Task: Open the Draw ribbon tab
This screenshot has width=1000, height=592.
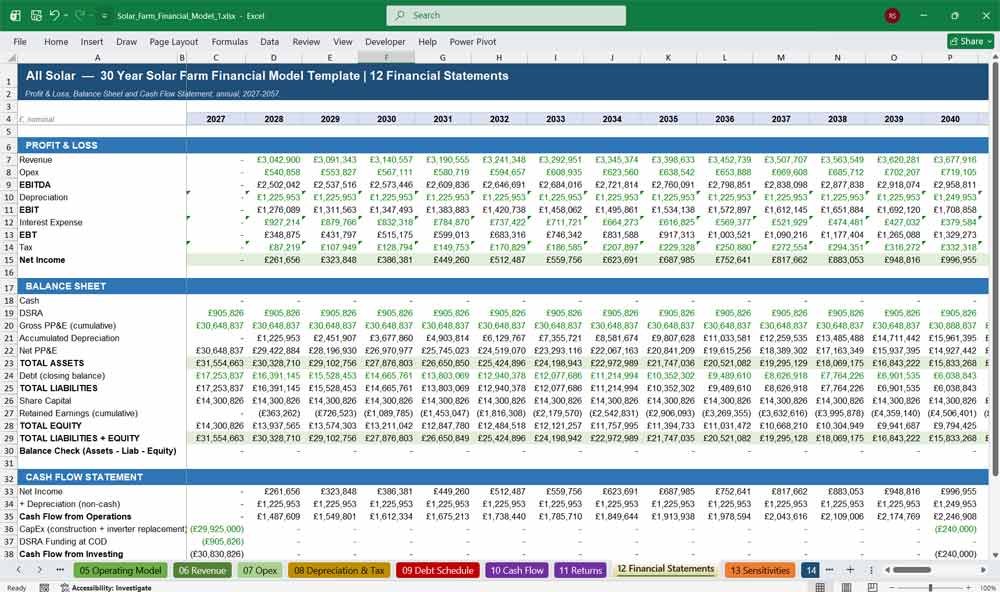Action: pyautogui.click(x=126, y=41)
